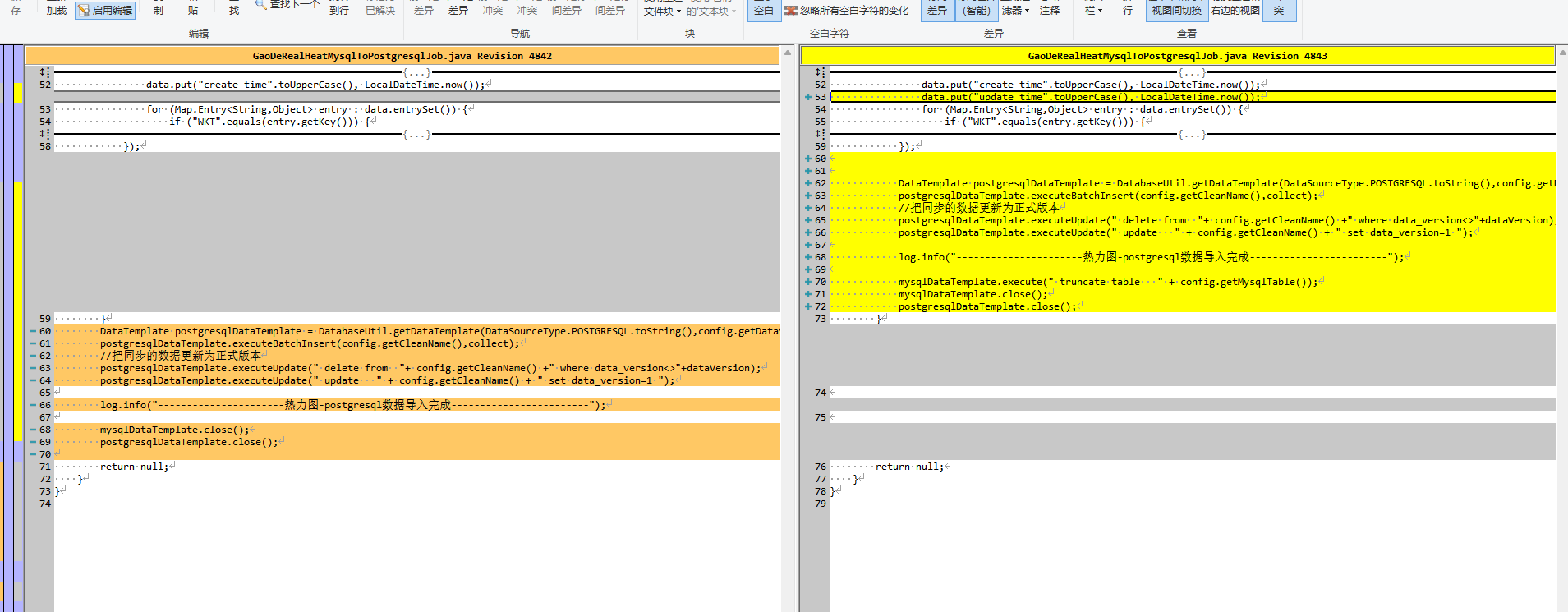Click the 加载 reload toolbar button
The width and height of the screenshot is (1568, 612).
pyautogui.click(x=57, y=11)
